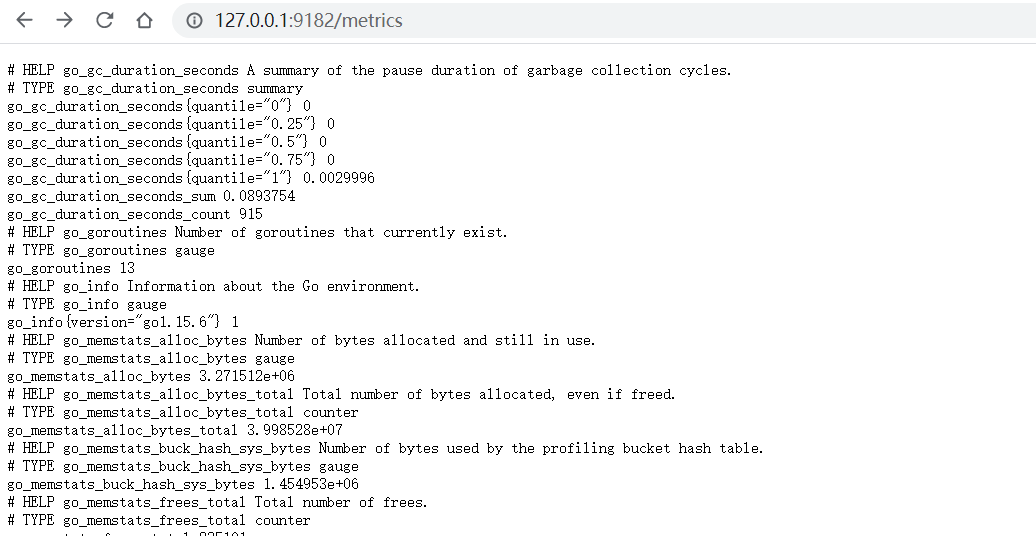Click the go_goroutines 13 metric line
Viewport: 1036px width, 536px height.
pos(71,268)
